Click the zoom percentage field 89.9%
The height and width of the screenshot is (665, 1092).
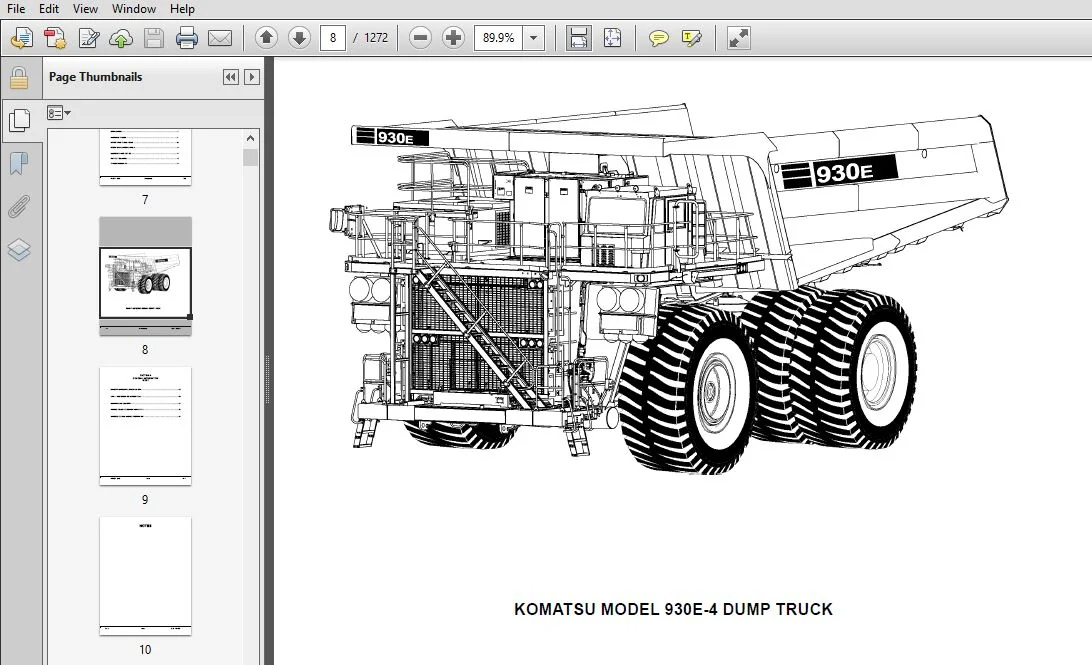(499, 38)
